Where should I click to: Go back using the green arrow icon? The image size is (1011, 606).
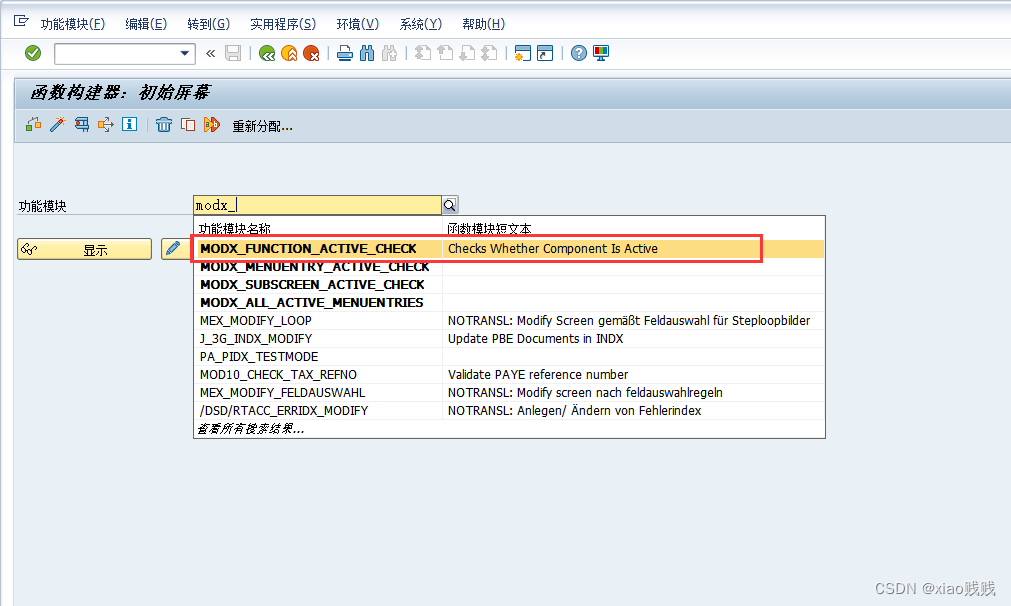coord(266,54)
